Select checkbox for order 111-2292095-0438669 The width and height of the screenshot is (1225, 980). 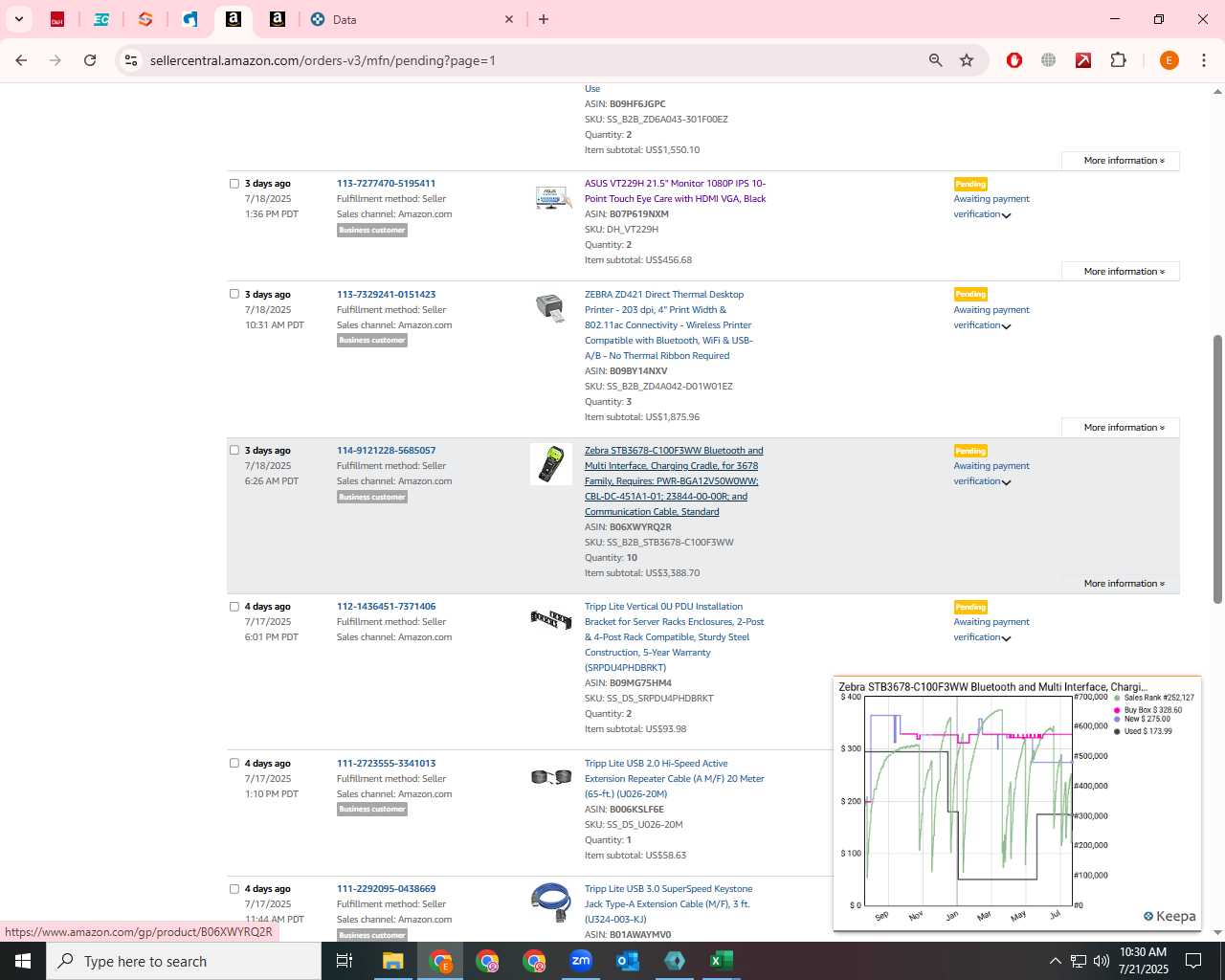pyautogui.click(x=234, y=888)
